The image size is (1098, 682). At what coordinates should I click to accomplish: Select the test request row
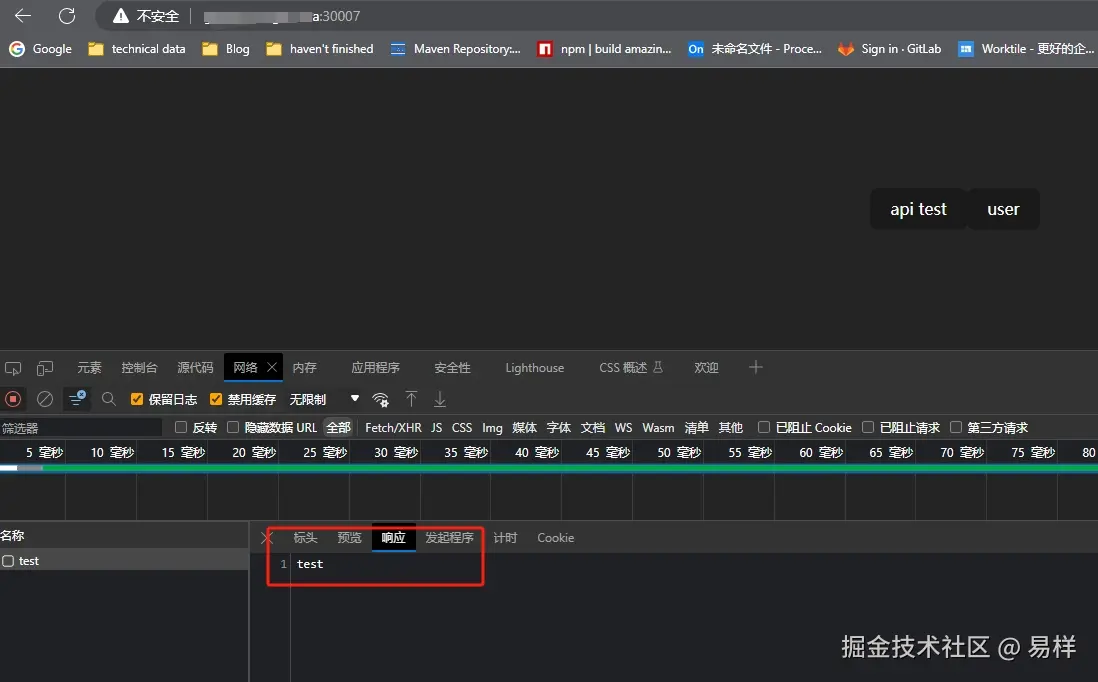(124, 561)
